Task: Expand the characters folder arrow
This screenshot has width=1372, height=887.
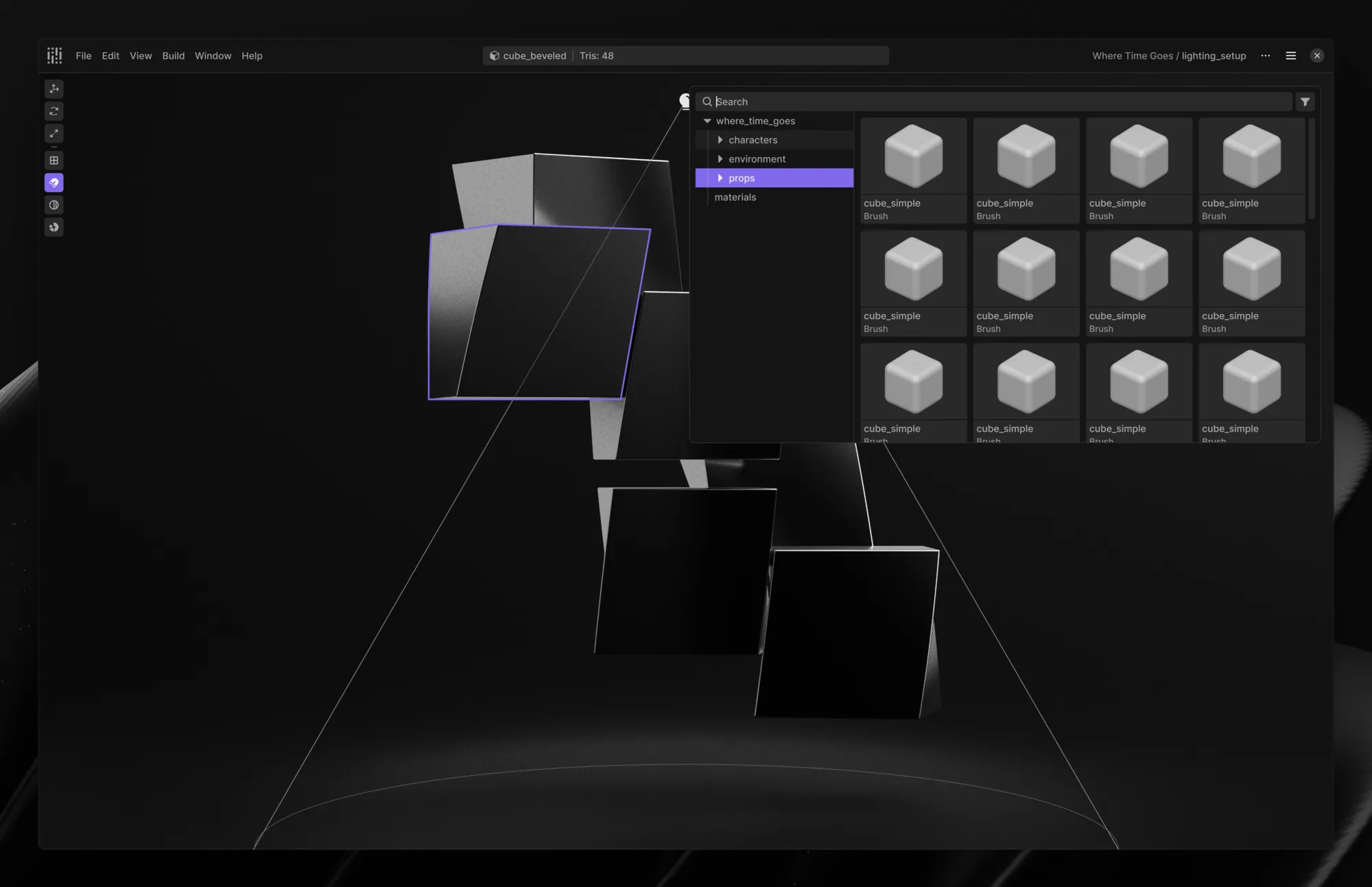Action: pyautogui.click(x=720, y=140)
